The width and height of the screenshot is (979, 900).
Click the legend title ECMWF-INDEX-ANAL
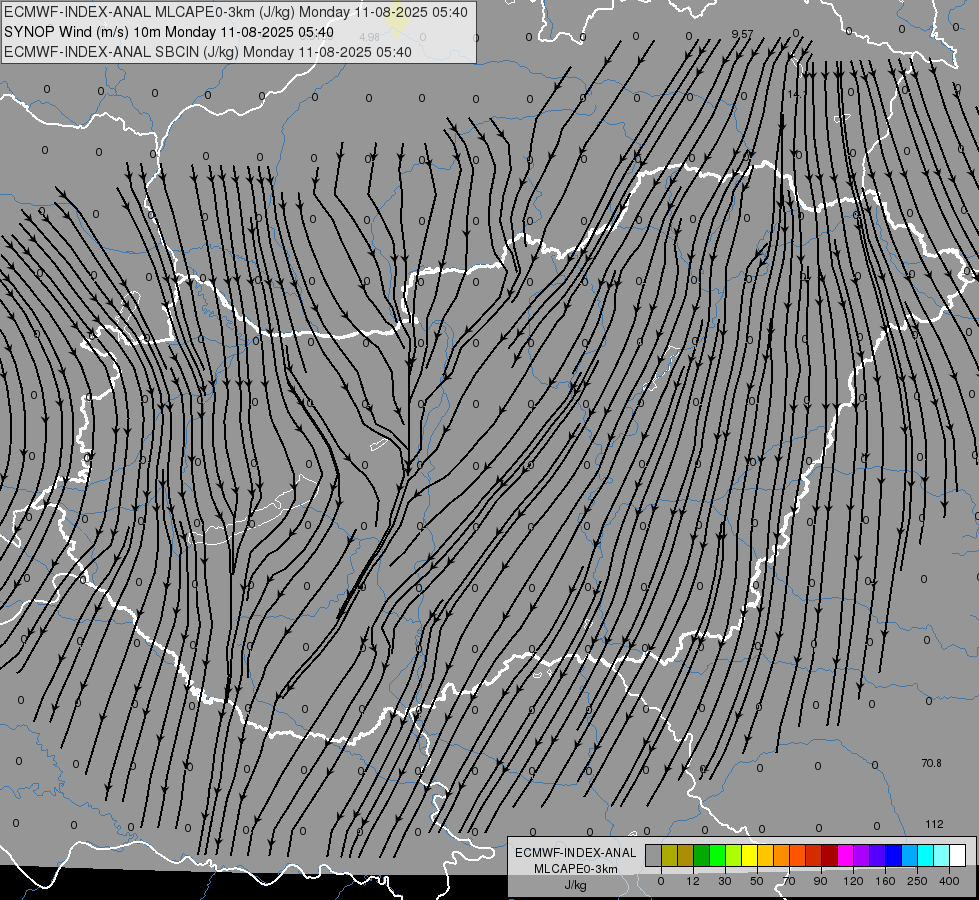(x=576, y=853)
